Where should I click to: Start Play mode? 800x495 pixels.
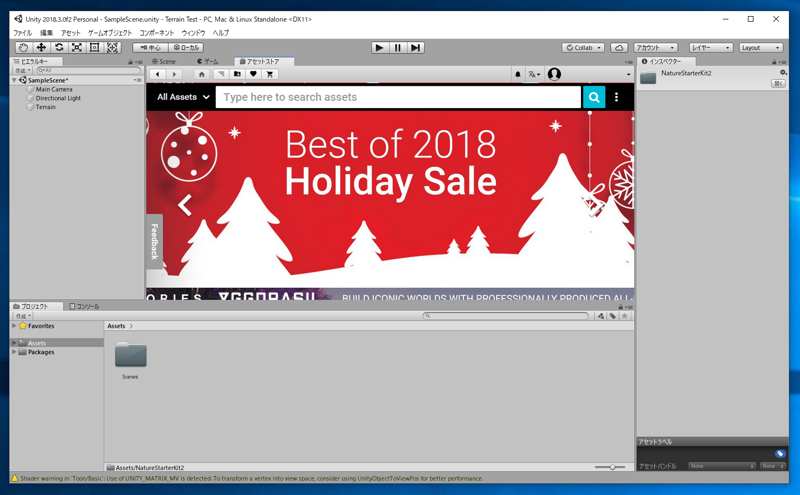(x=379, y=47)
